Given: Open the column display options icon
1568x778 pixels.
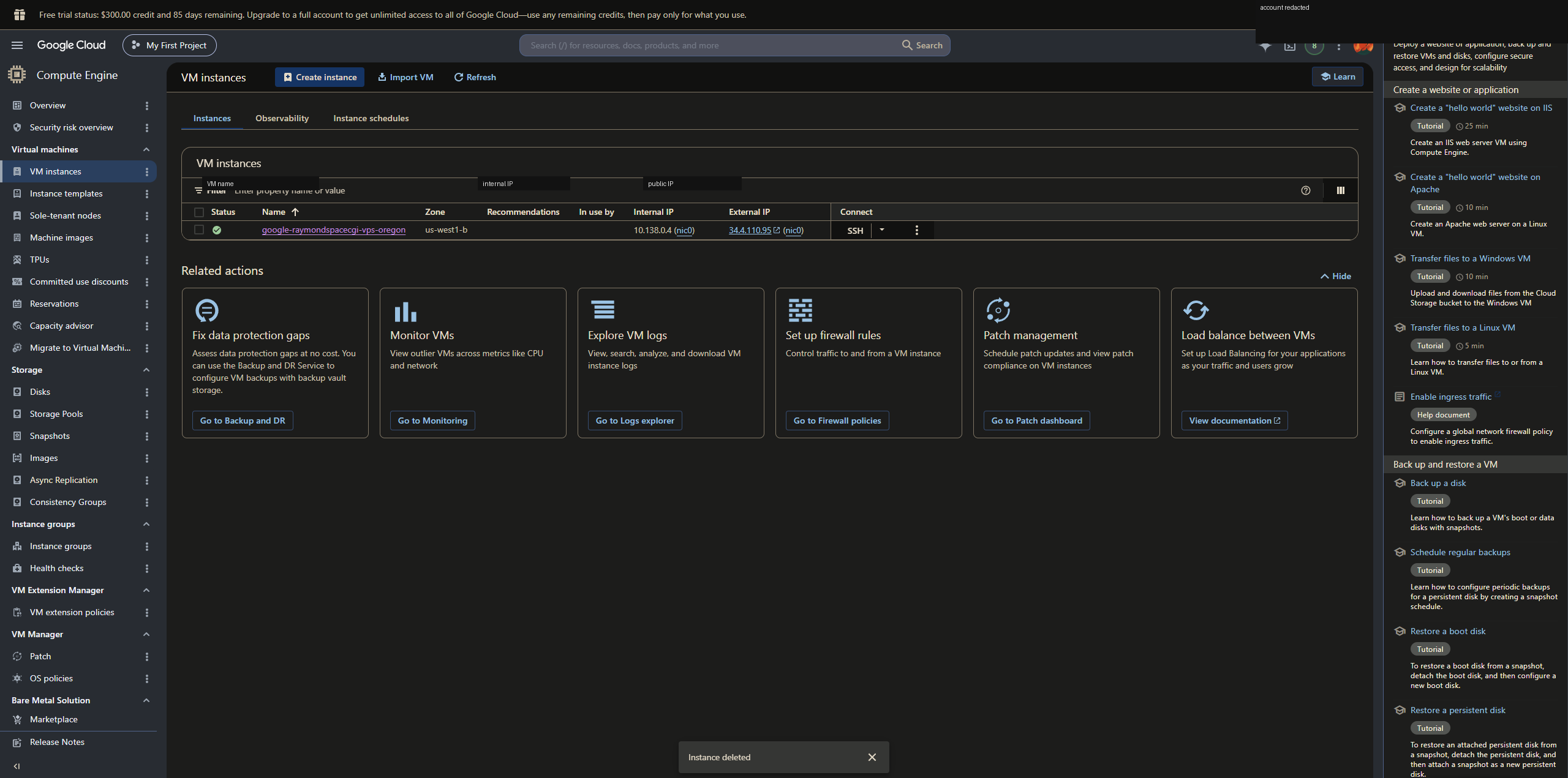Looking at the screenshot, I should pos(1340,190).
